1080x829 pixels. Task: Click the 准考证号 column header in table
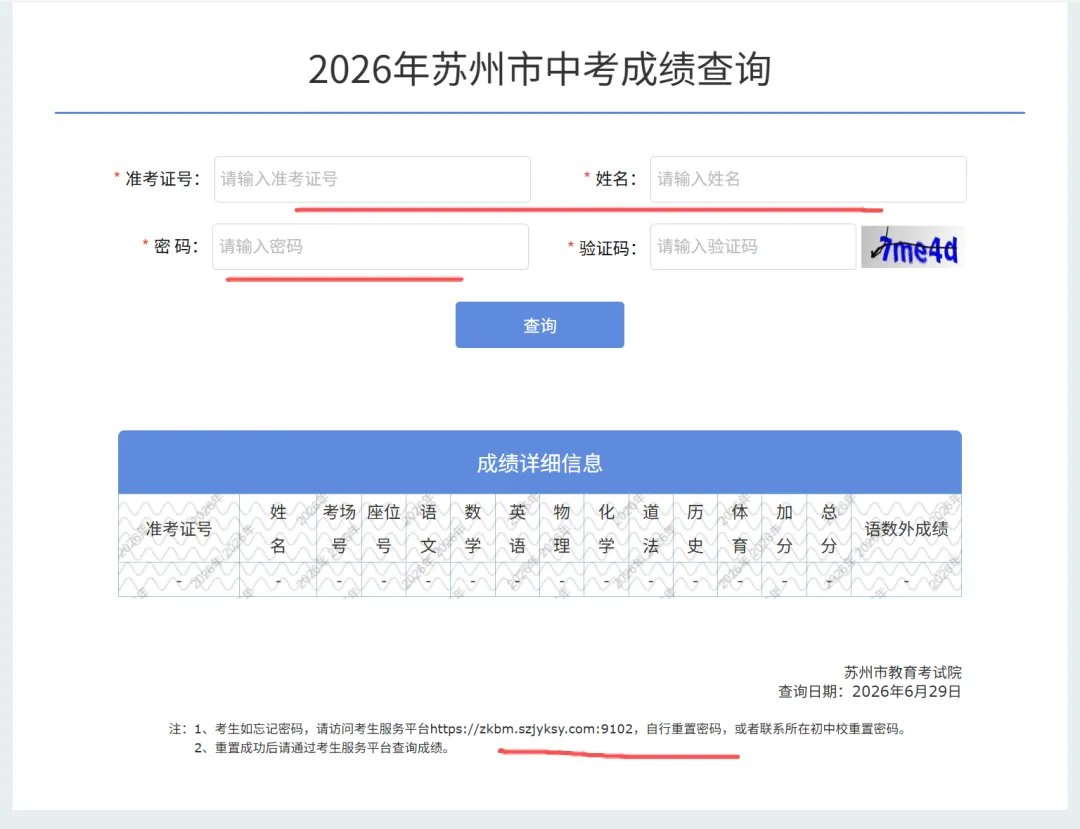[x=179, y=528]
